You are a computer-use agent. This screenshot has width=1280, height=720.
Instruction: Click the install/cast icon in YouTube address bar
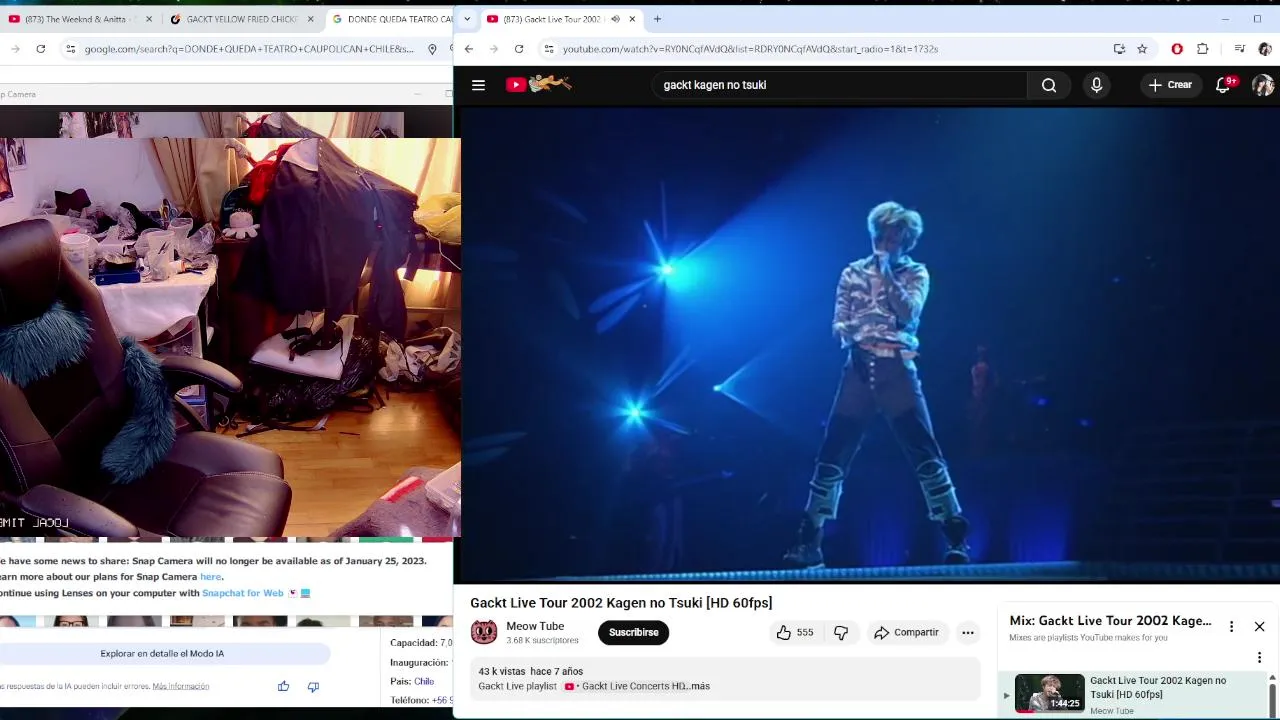pyautogui.click(x=1119, y=49)
